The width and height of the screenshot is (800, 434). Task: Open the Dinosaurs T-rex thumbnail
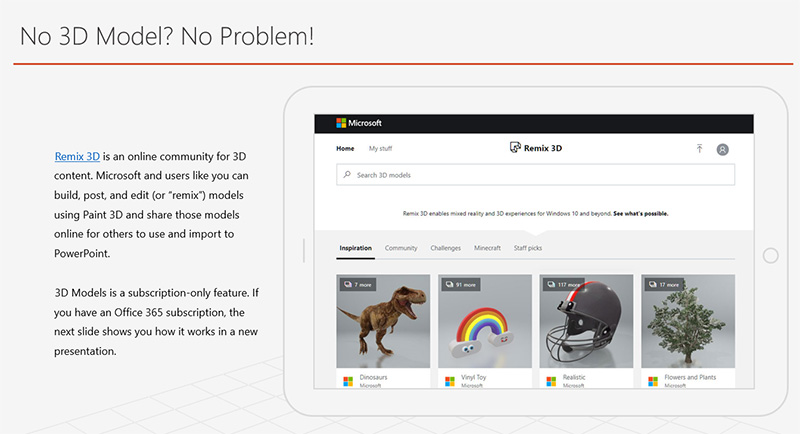(x=383, y=321)
